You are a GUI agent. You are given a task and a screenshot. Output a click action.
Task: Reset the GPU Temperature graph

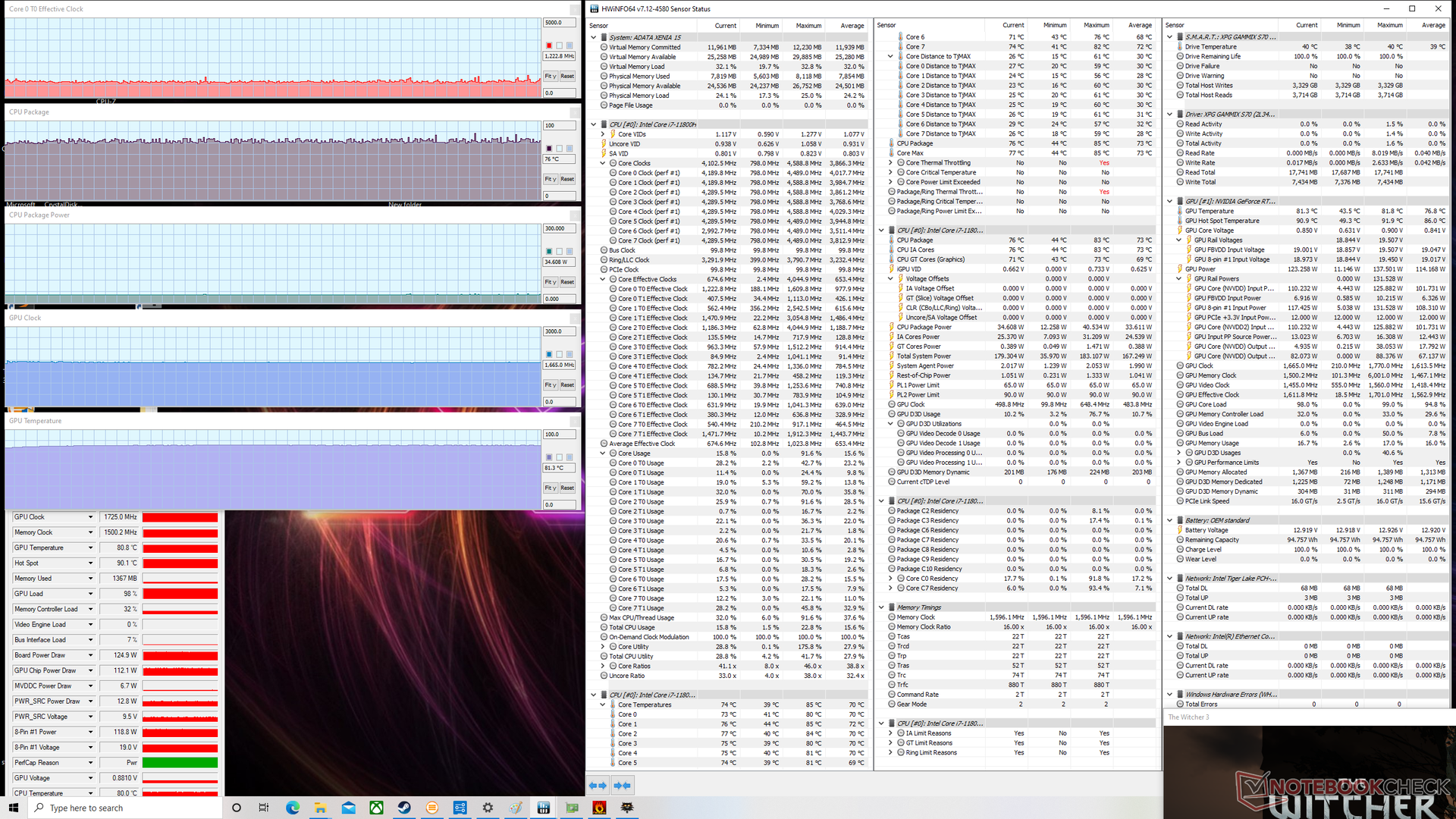(567, 488)
